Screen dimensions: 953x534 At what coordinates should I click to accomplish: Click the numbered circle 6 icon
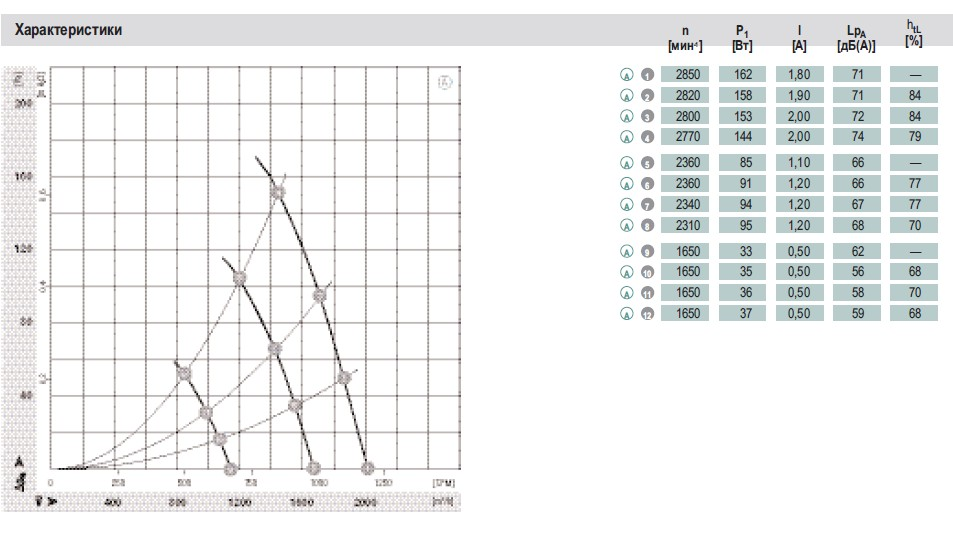647,183
